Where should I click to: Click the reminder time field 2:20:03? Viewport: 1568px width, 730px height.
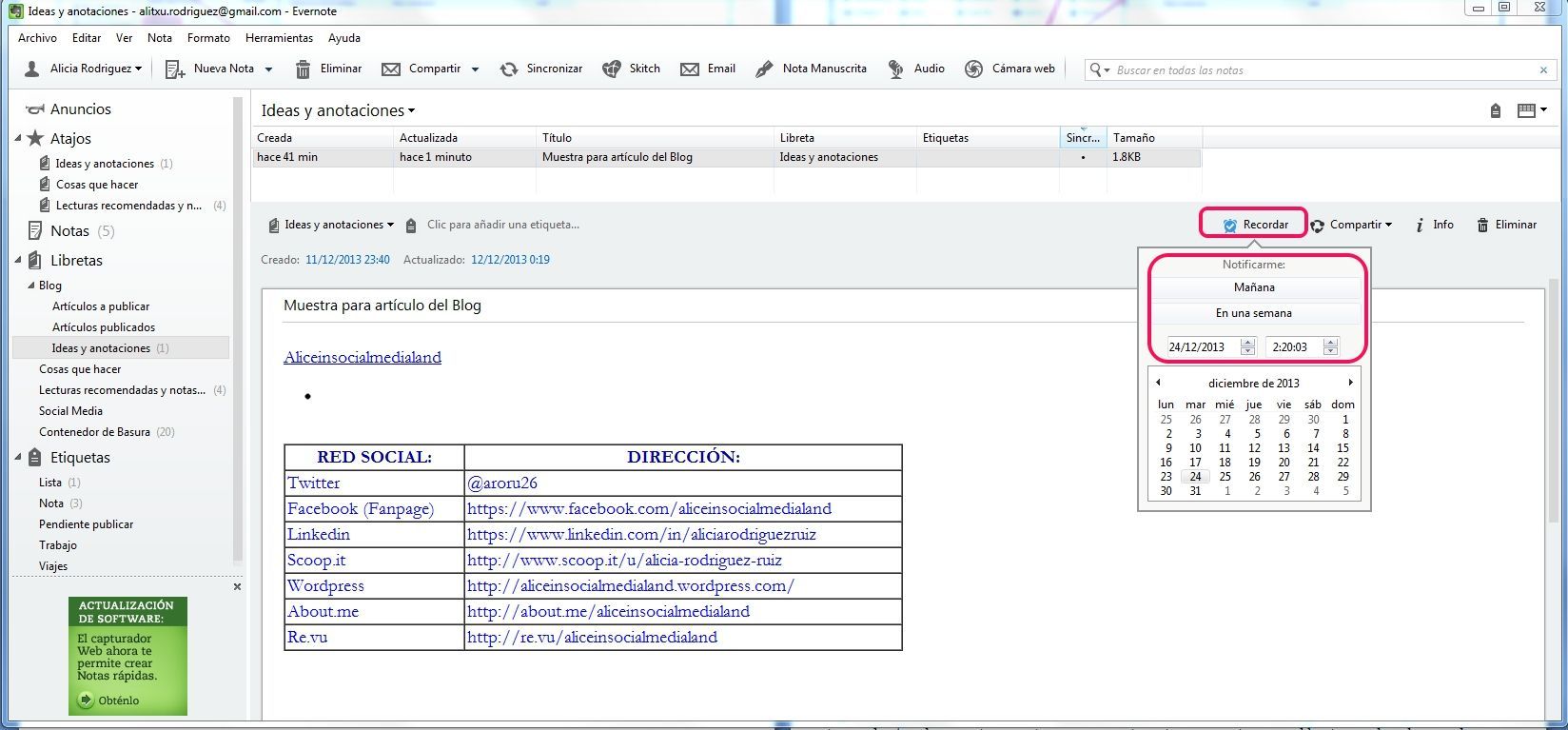click(1294, 347)
